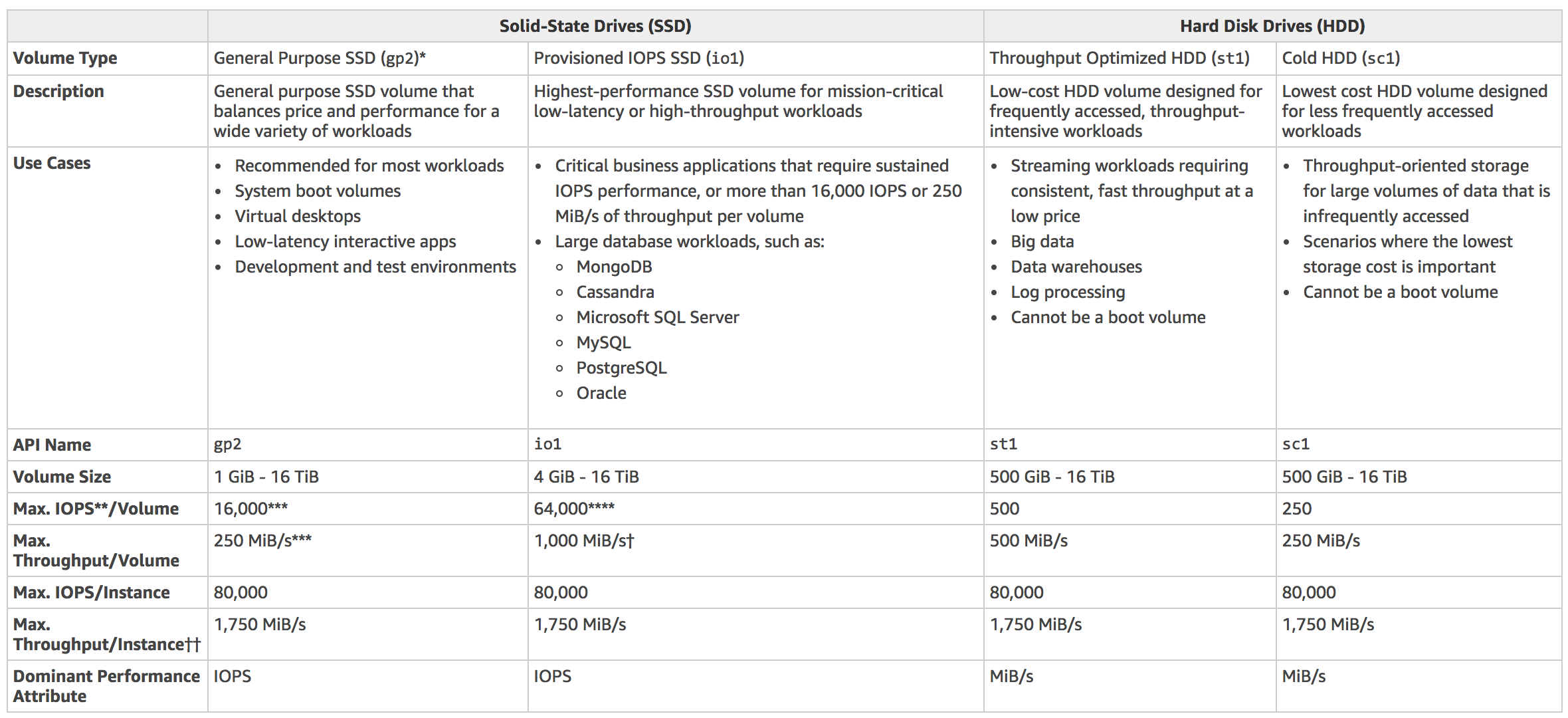
Task: Click the 'Big data' bullet
Action: [1042, 241]
